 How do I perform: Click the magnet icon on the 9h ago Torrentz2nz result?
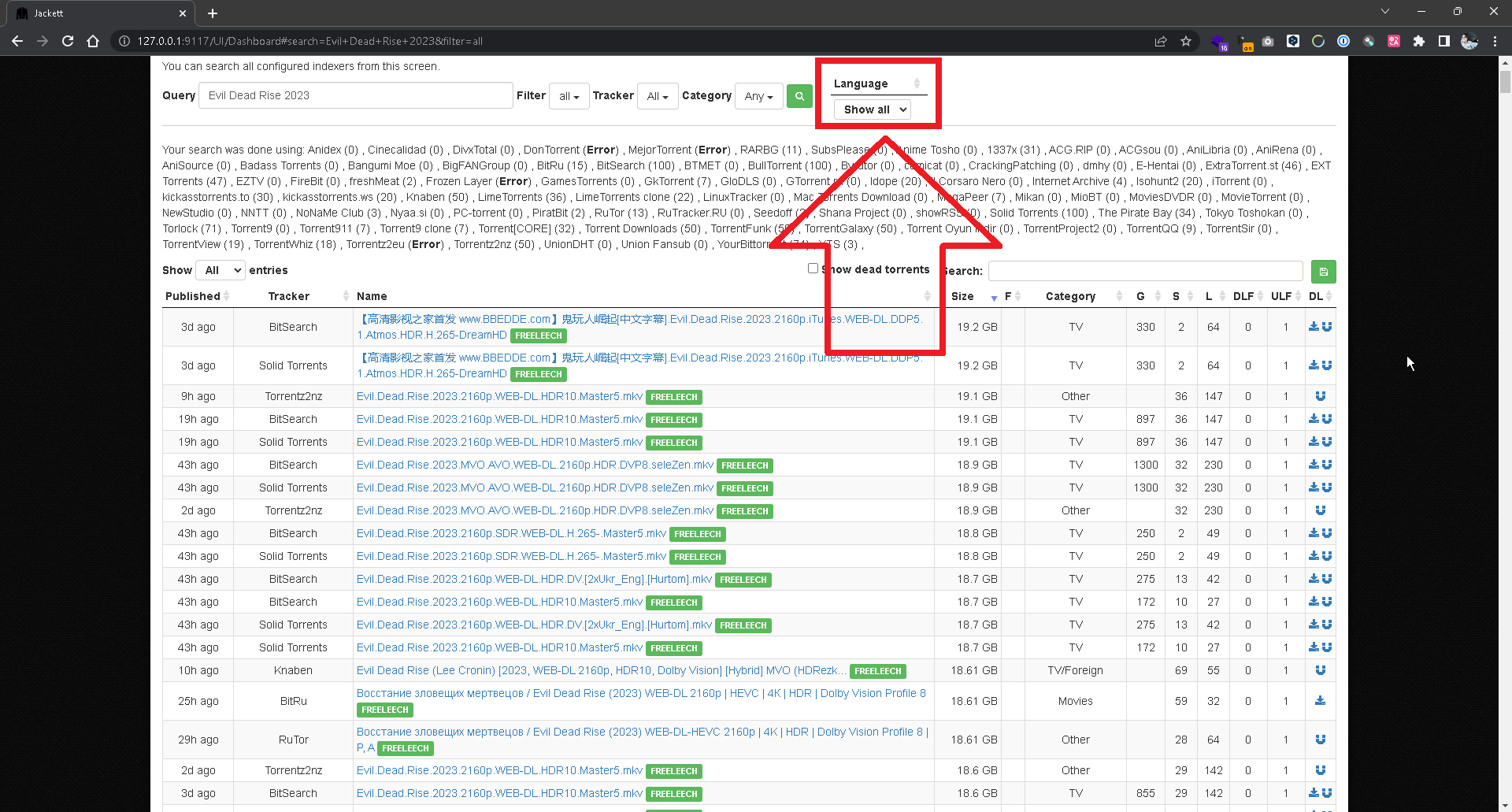coord(1321,396)
